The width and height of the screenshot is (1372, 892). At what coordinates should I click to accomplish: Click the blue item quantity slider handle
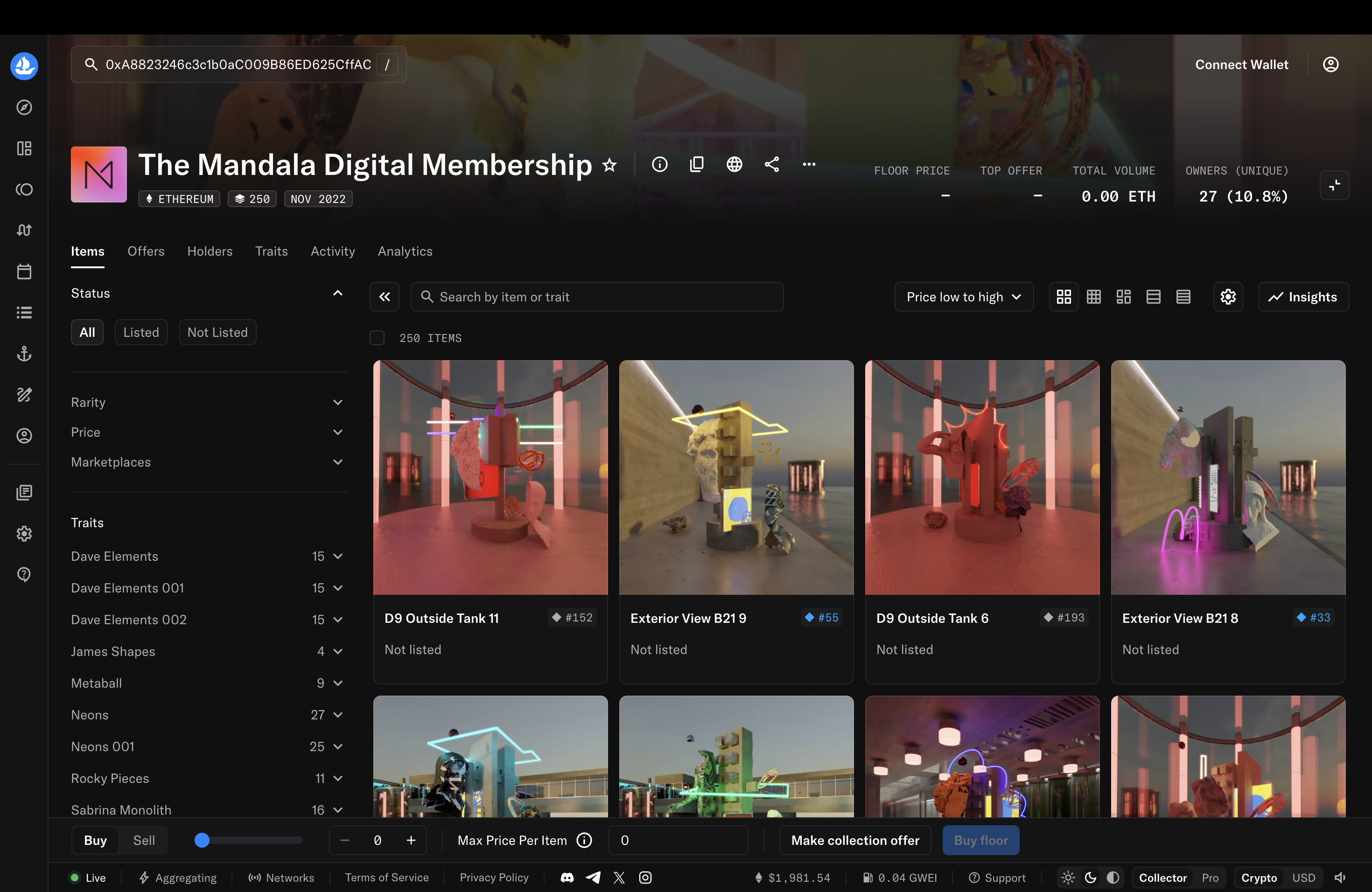202,840
